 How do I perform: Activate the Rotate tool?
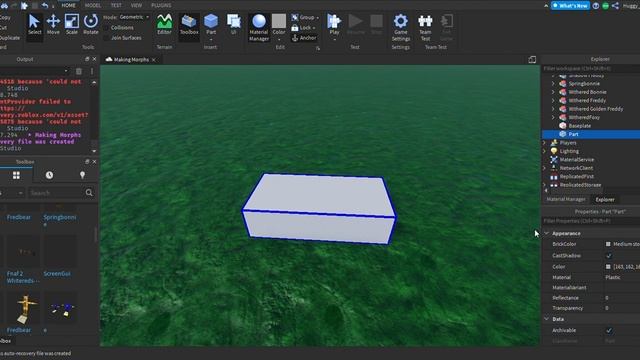91,24
